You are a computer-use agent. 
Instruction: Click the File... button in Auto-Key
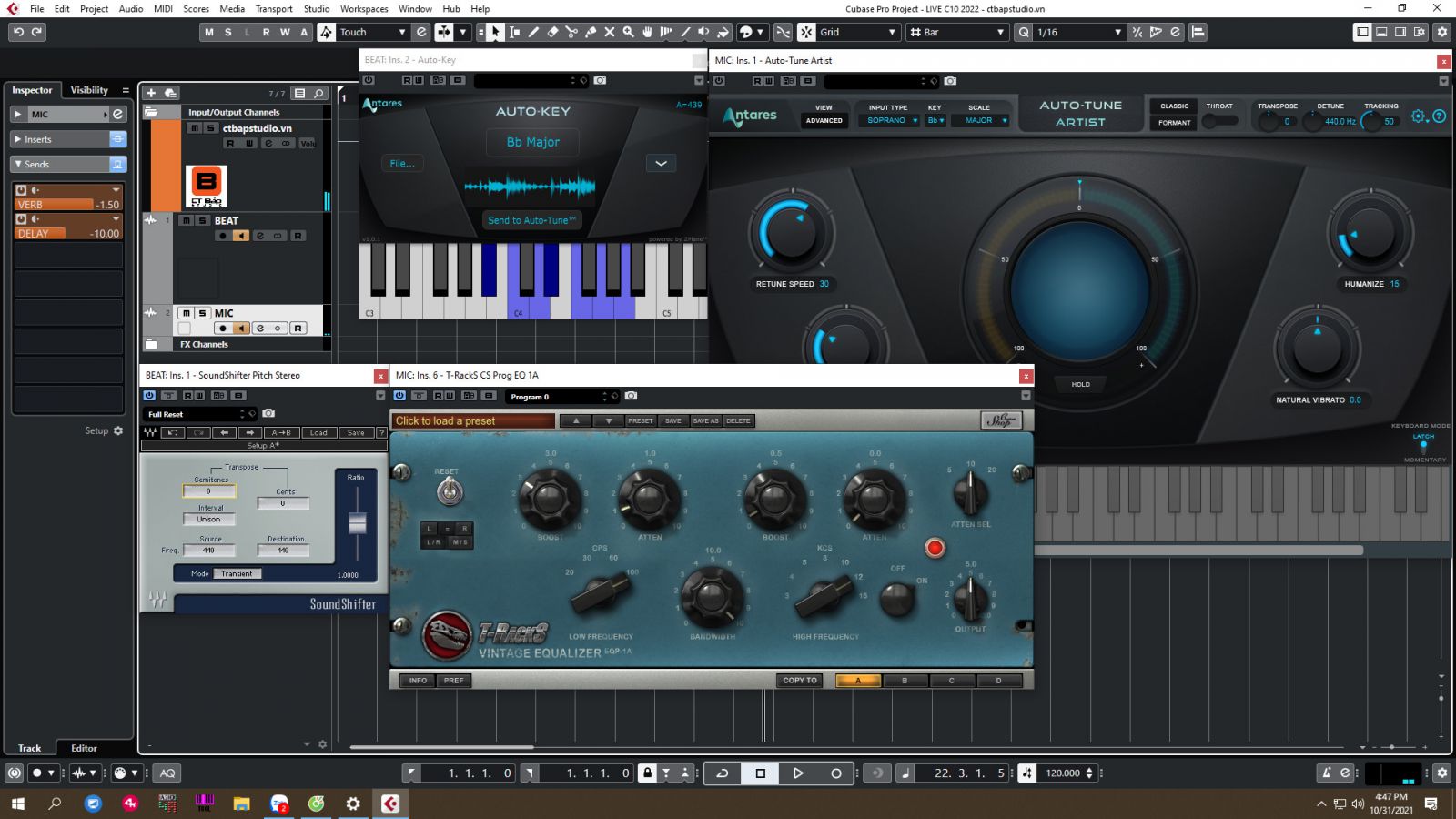pos(402,164)
